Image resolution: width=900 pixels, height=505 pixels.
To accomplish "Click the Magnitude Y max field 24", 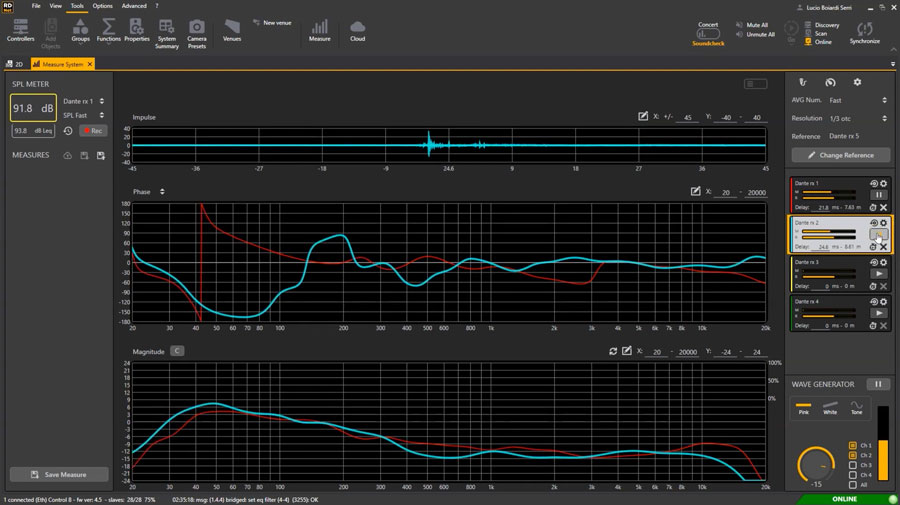I will click(x=756, y=352).
